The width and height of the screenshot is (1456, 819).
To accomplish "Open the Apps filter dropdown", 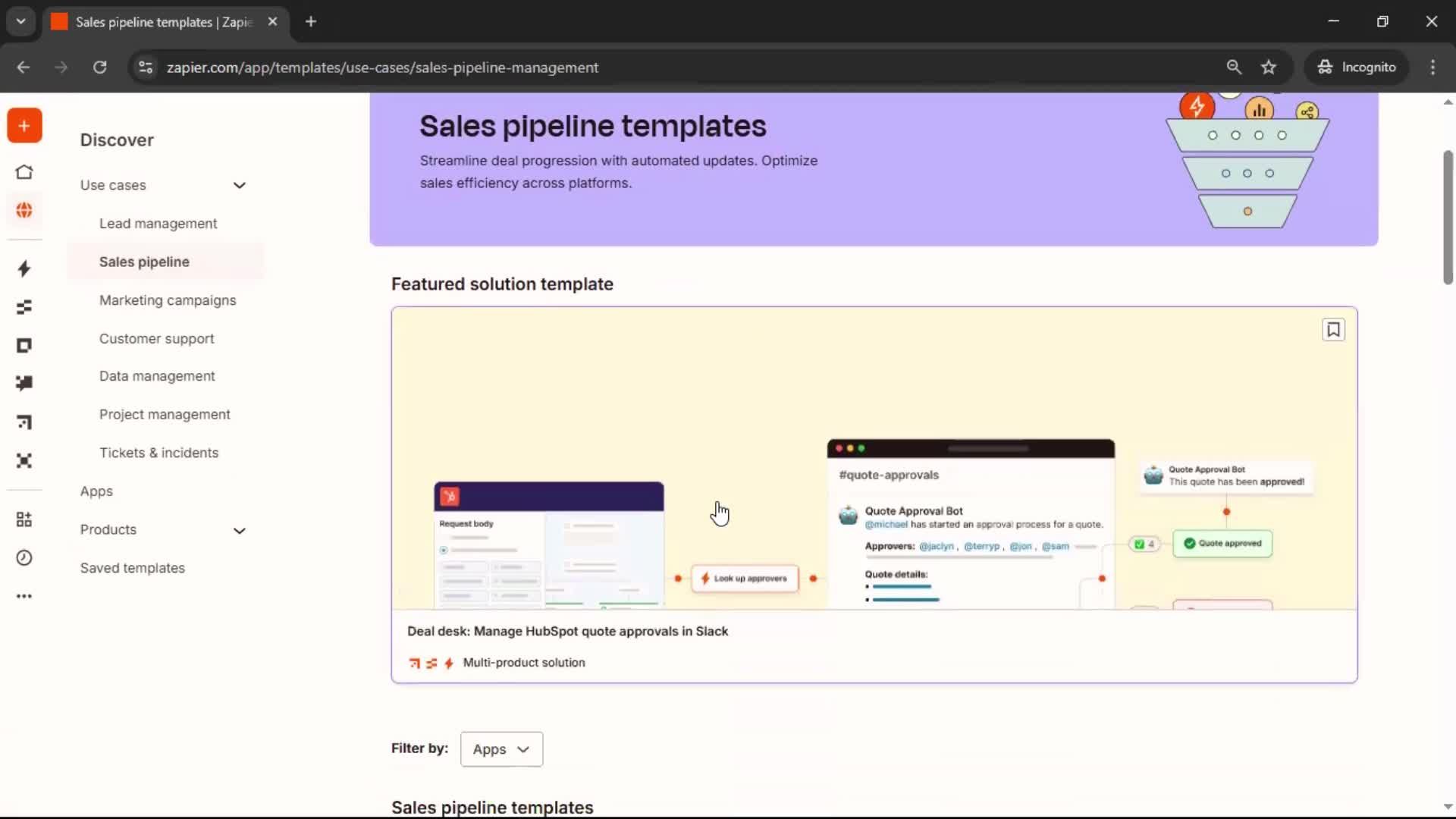I will tap(501, 749).
